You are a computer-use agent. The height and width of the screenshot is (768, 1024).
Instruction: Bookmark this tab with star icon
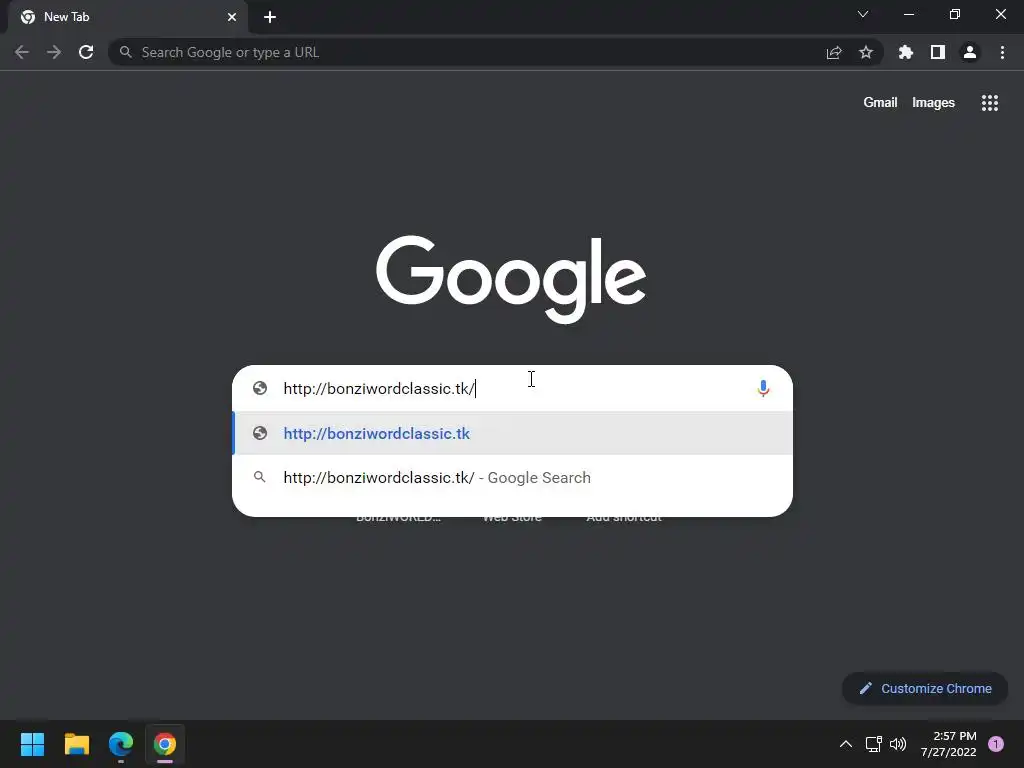[866, 52]
